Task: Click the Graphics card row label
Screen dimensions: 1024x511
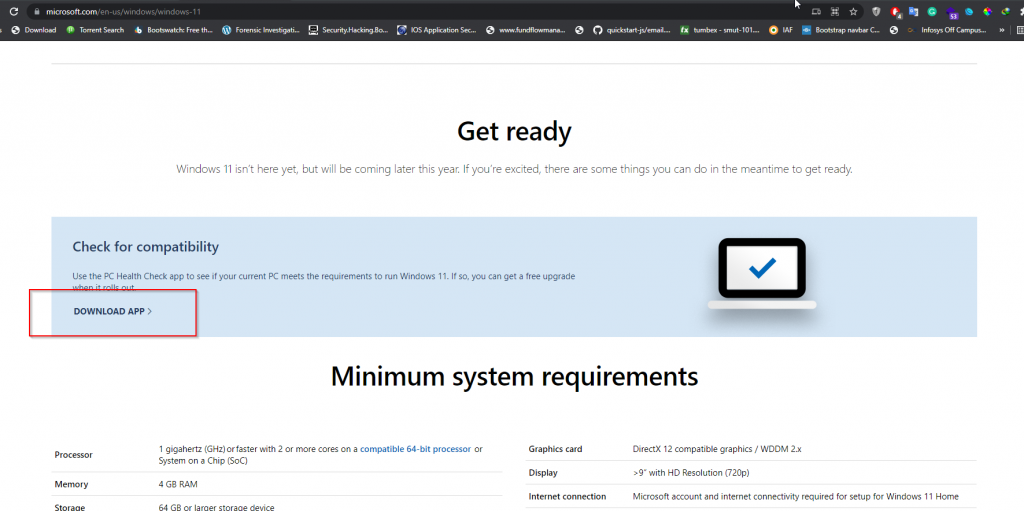Action: (x=555, y=449)
